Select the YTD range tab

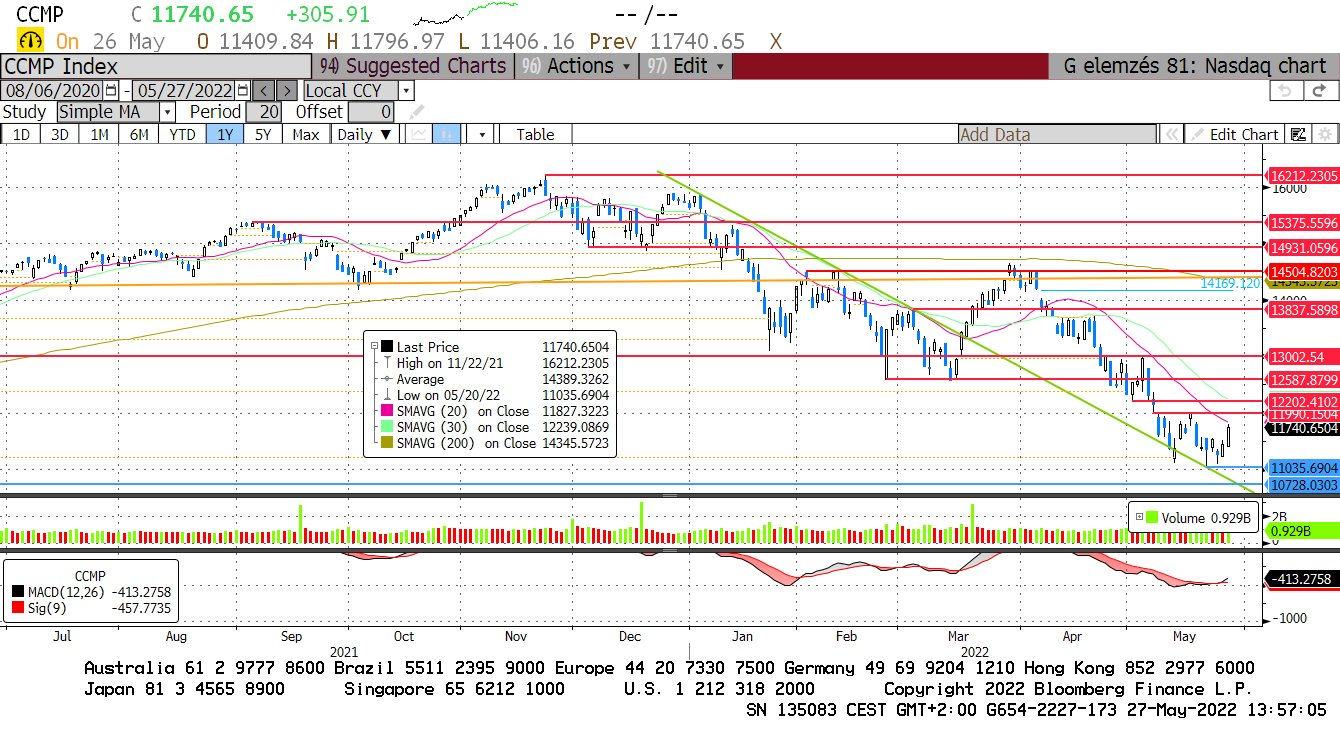point(182,134)
